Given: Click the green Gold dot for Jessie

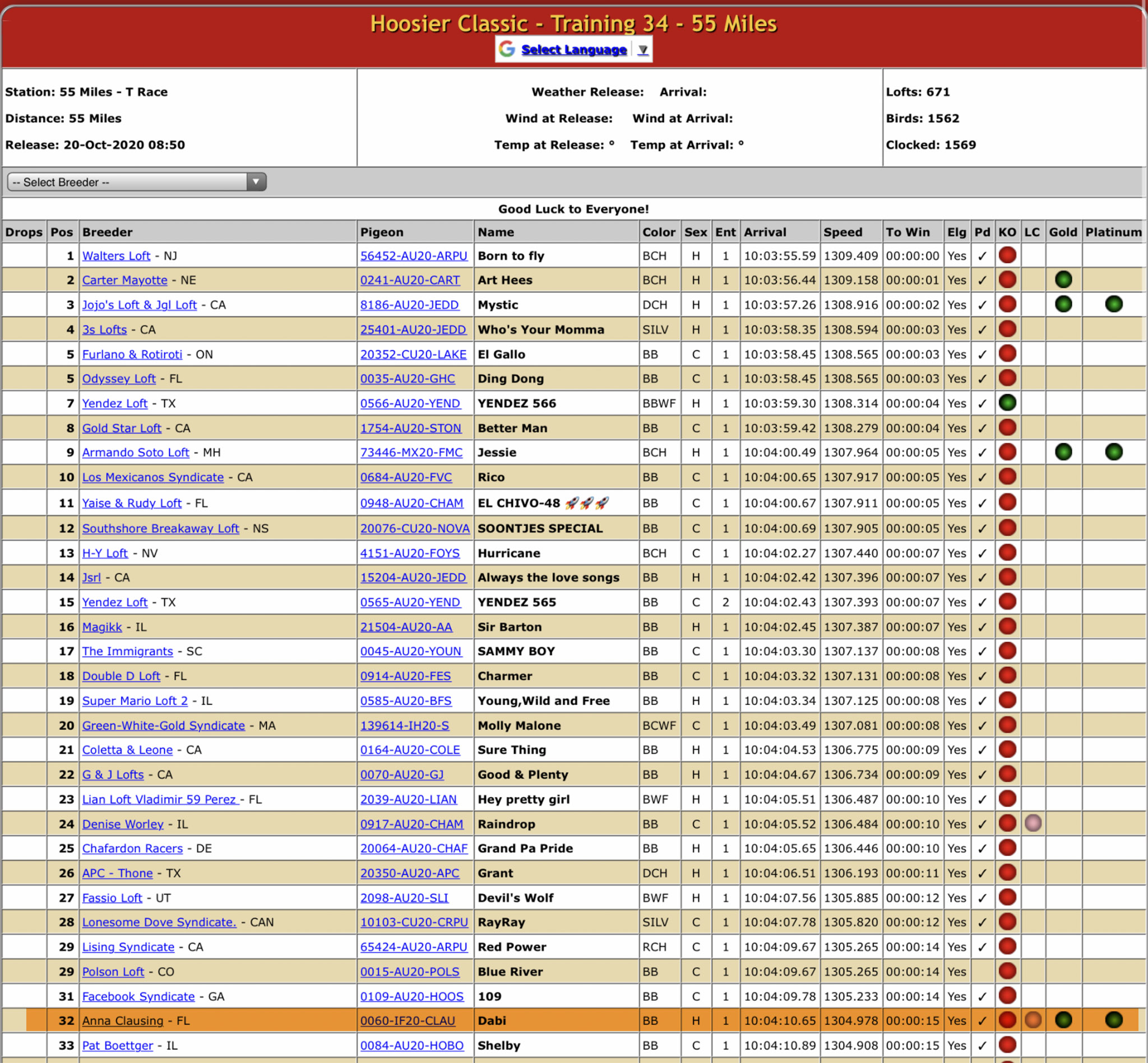Looking at the screenshot, I should (x=1063, y=452).
